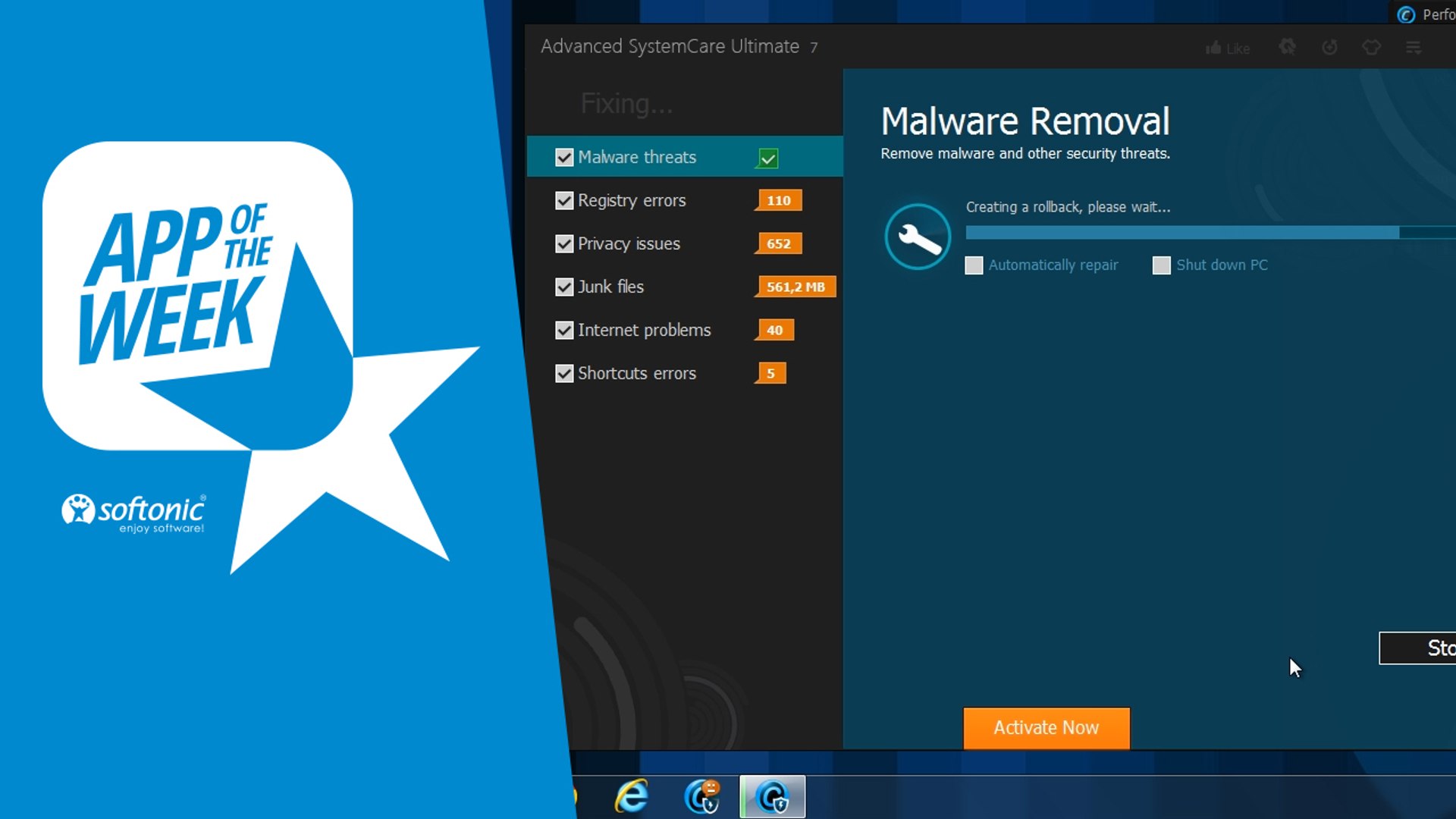
Task: Select Privacy issues in the fixing list
Action: [629, 243]
